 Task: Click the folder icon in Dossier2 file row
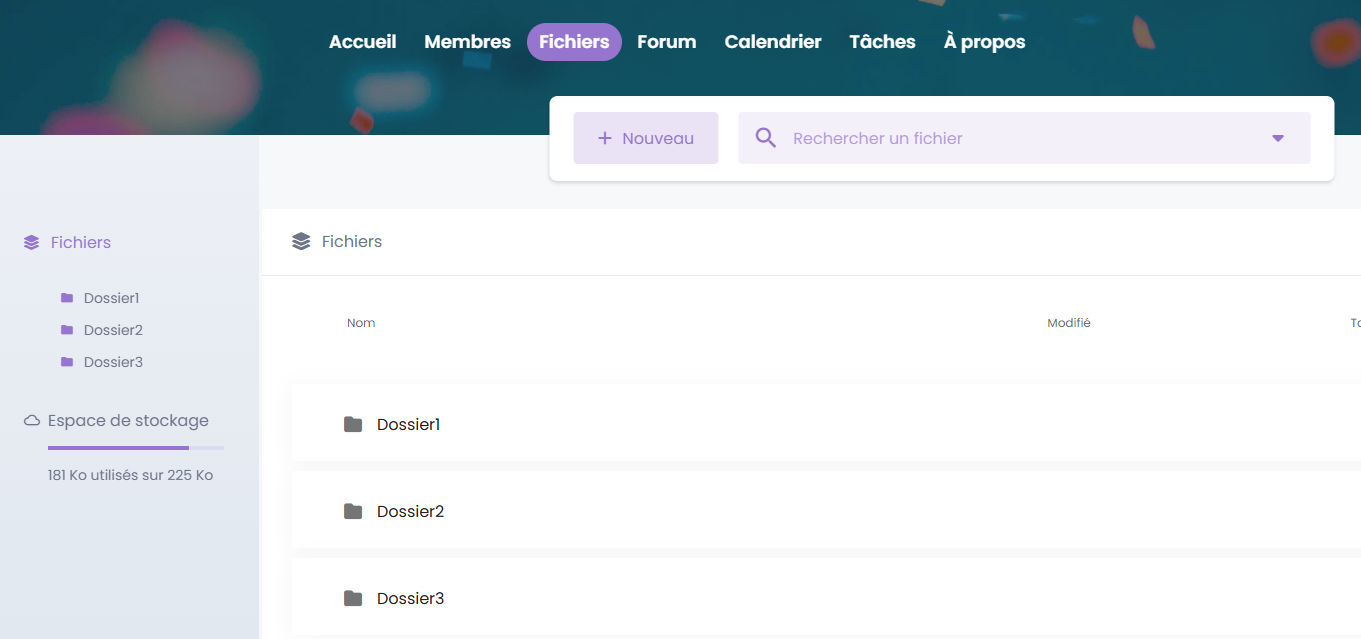[353, 511]
